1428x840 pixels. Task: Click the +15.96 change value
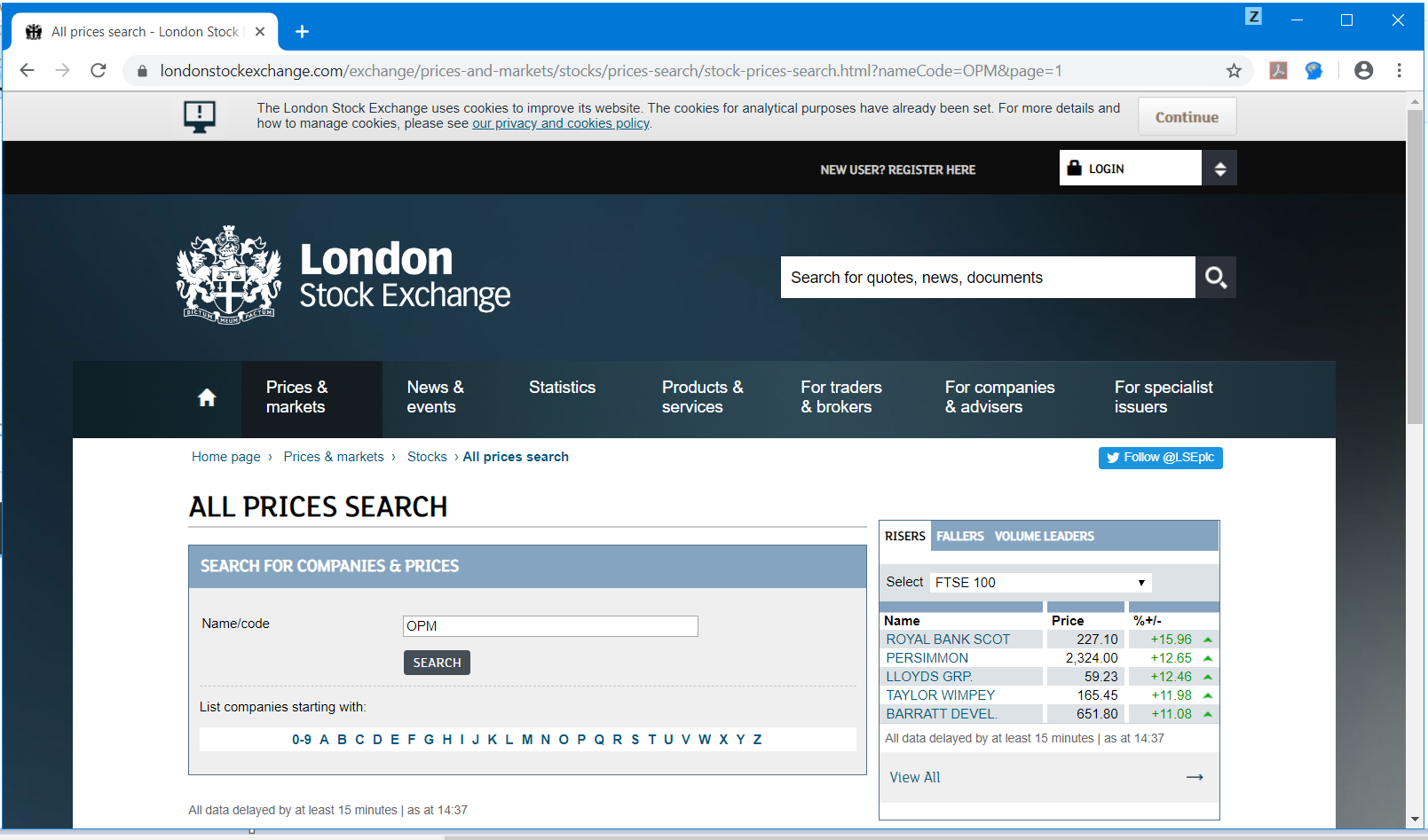(1171, 640)
